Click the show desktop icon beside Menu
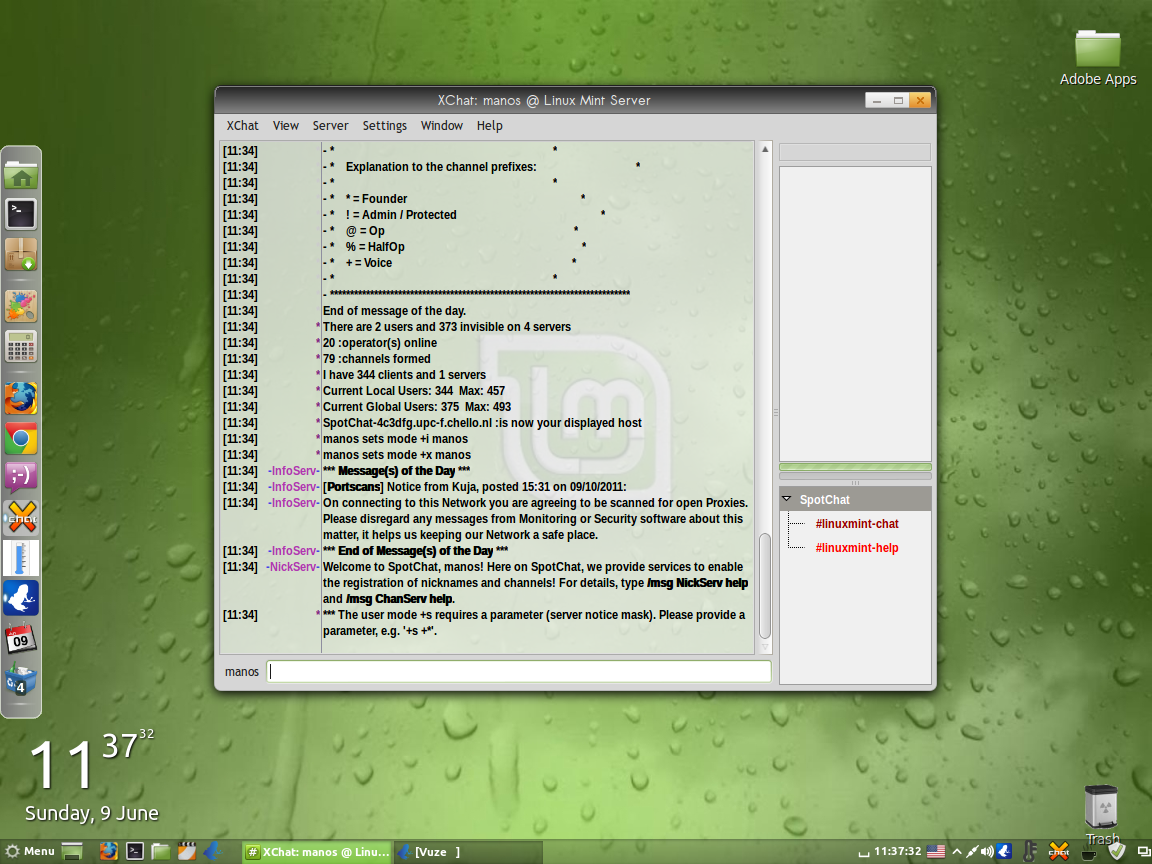The width and height of the screenshot is (1152, 864). [x=72, y=852]
